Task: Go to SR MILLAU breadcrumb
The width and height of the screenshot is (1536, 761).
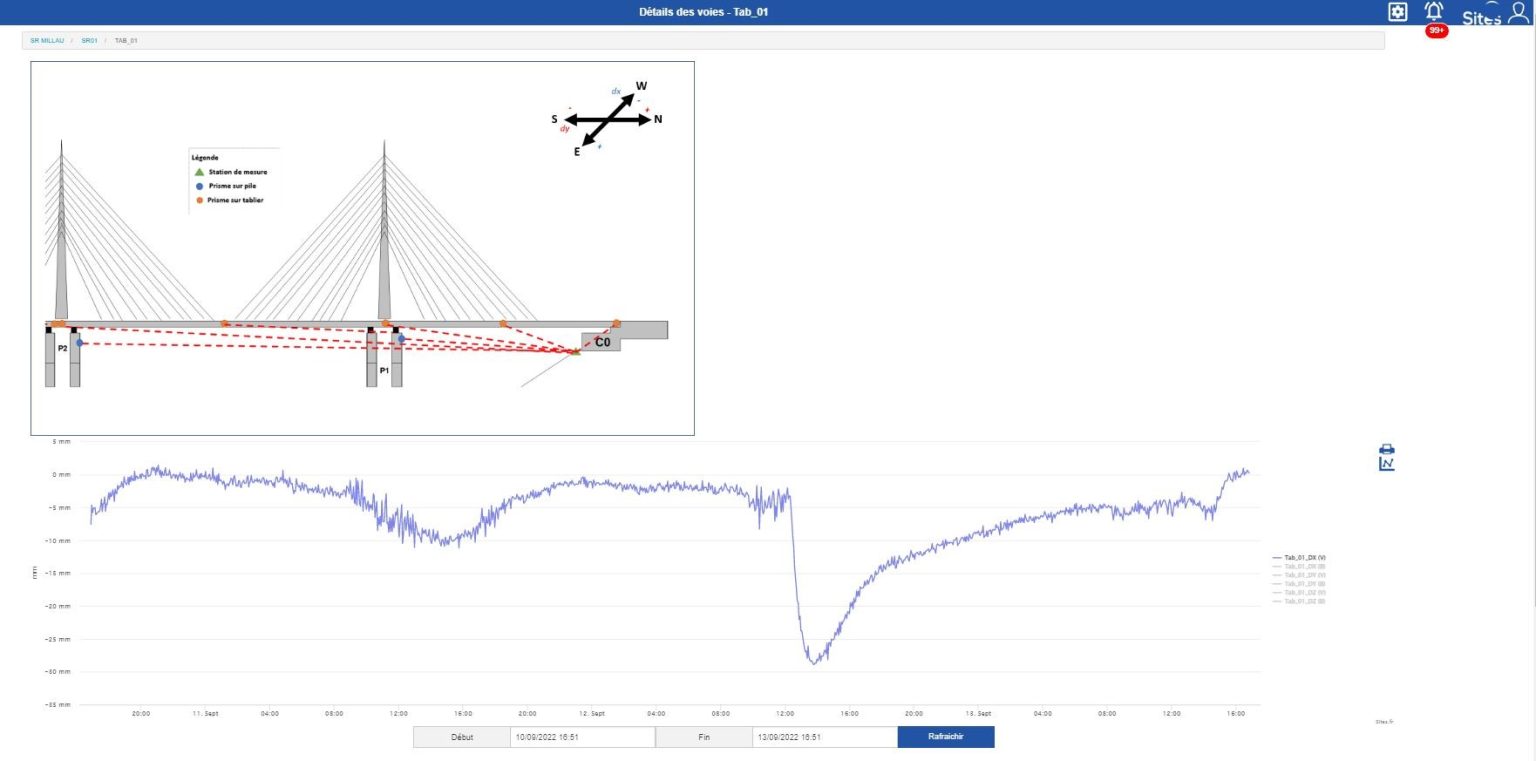Action: (47, 40)
